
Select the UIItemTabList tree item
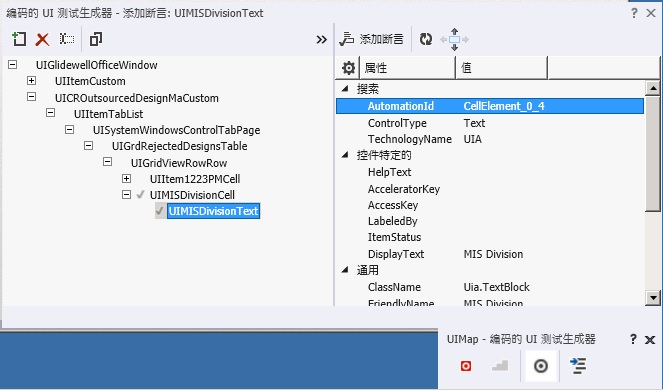[x=108, y=114]
